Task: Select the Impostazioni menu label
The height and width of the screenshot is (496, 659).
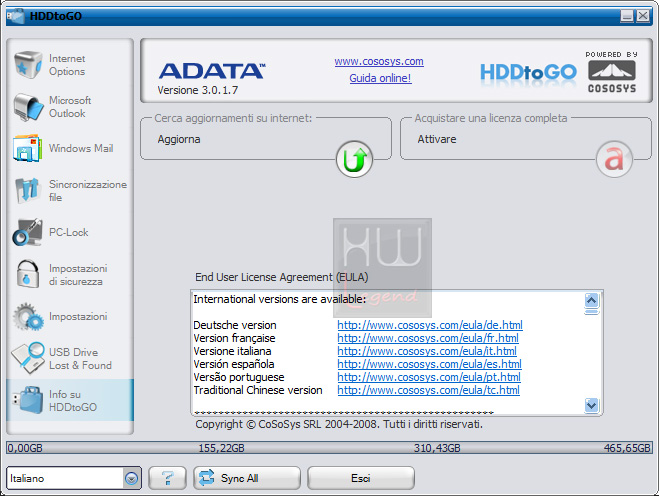Action: click(78, 316)
